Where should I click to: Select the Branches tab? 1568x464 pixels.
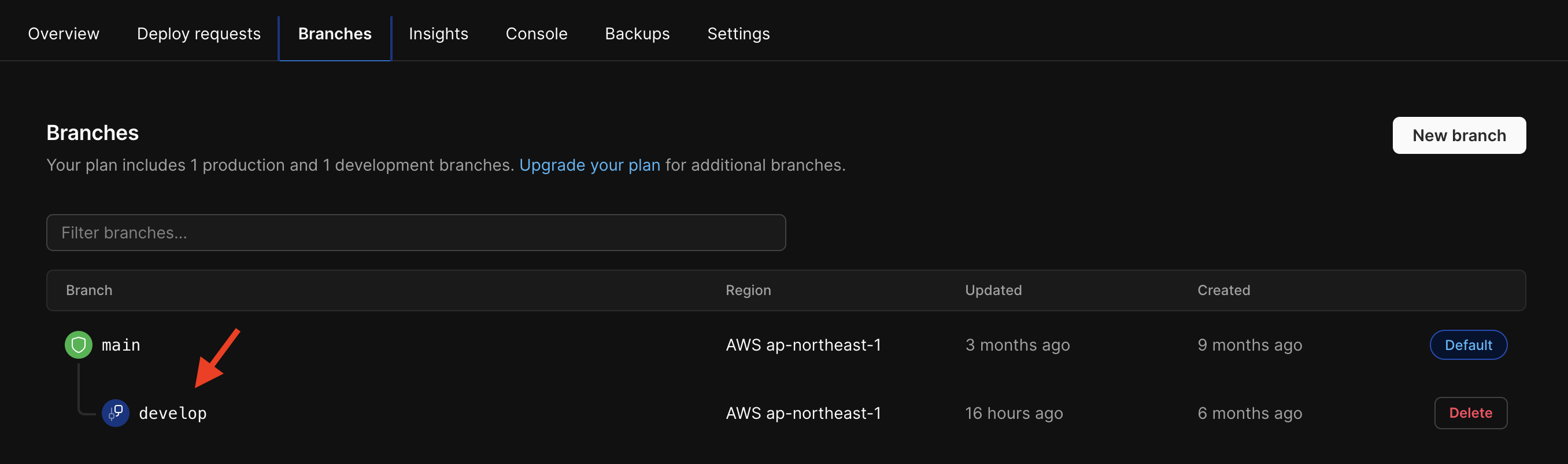(335, 34)
